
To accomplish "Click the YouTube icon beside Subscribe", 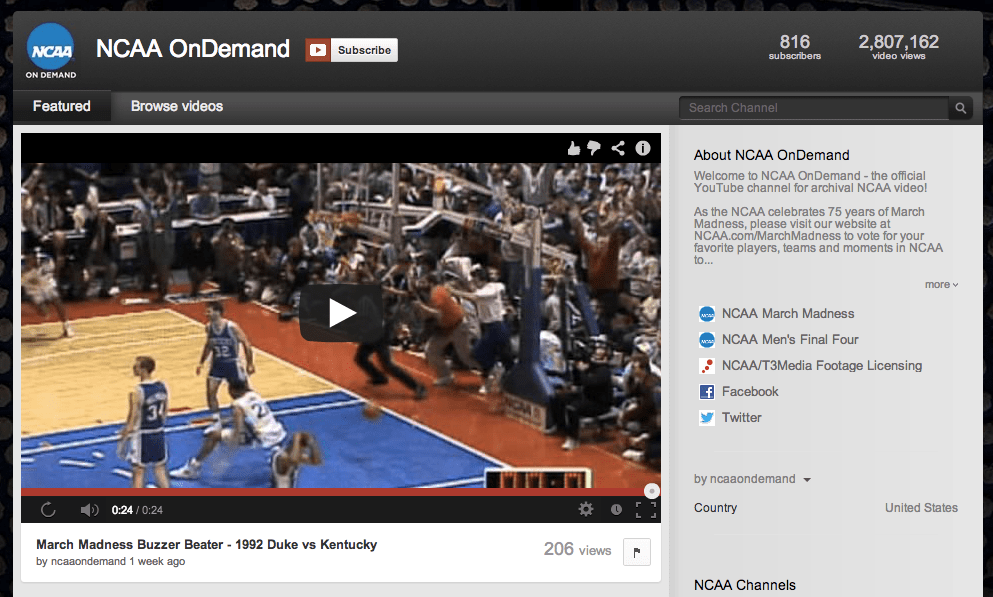I will (x=318, y=50).
